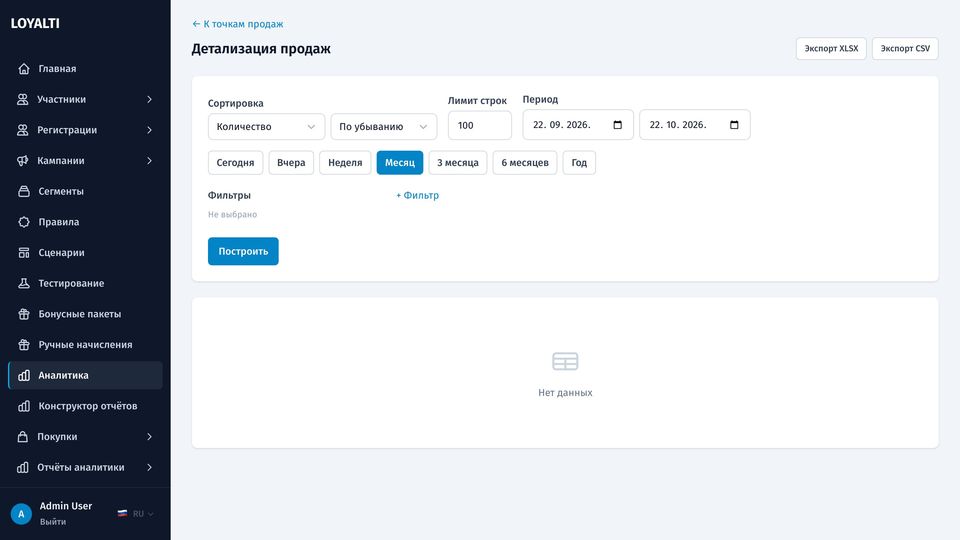
Task: Click the Admin User name
Action: coord(66,506)
